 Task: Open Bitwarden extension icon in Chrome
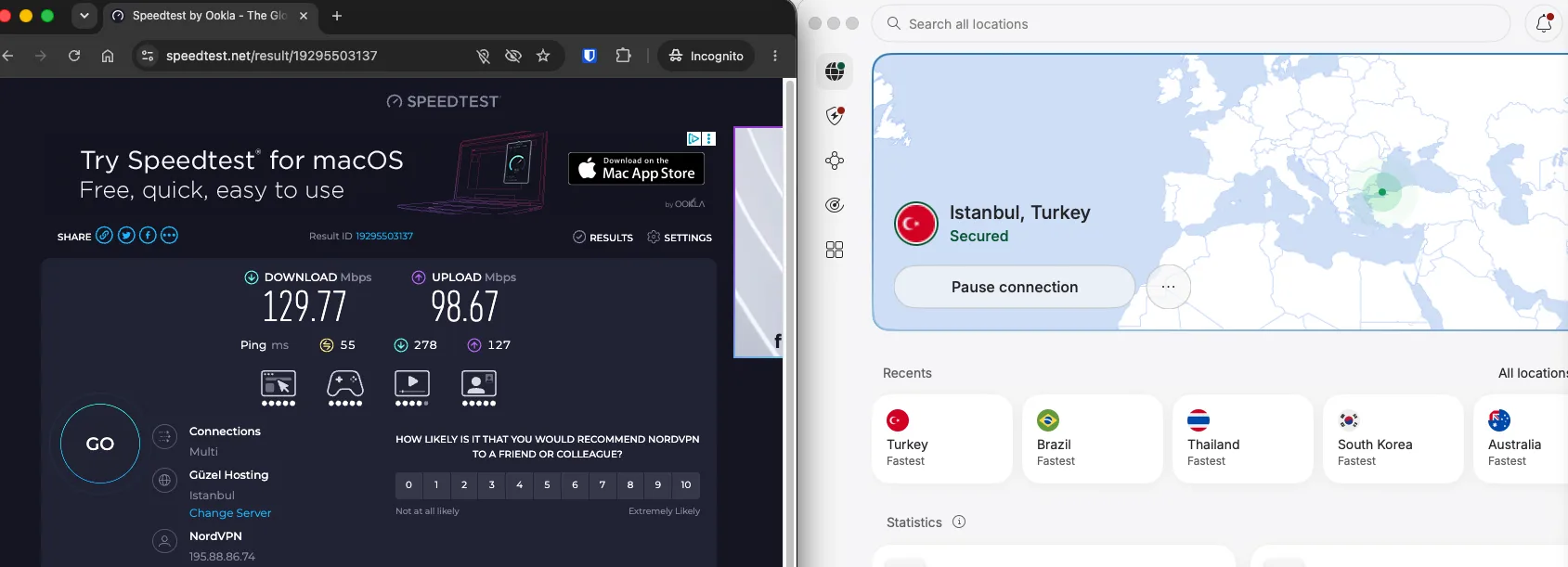[x=589, y=56]
